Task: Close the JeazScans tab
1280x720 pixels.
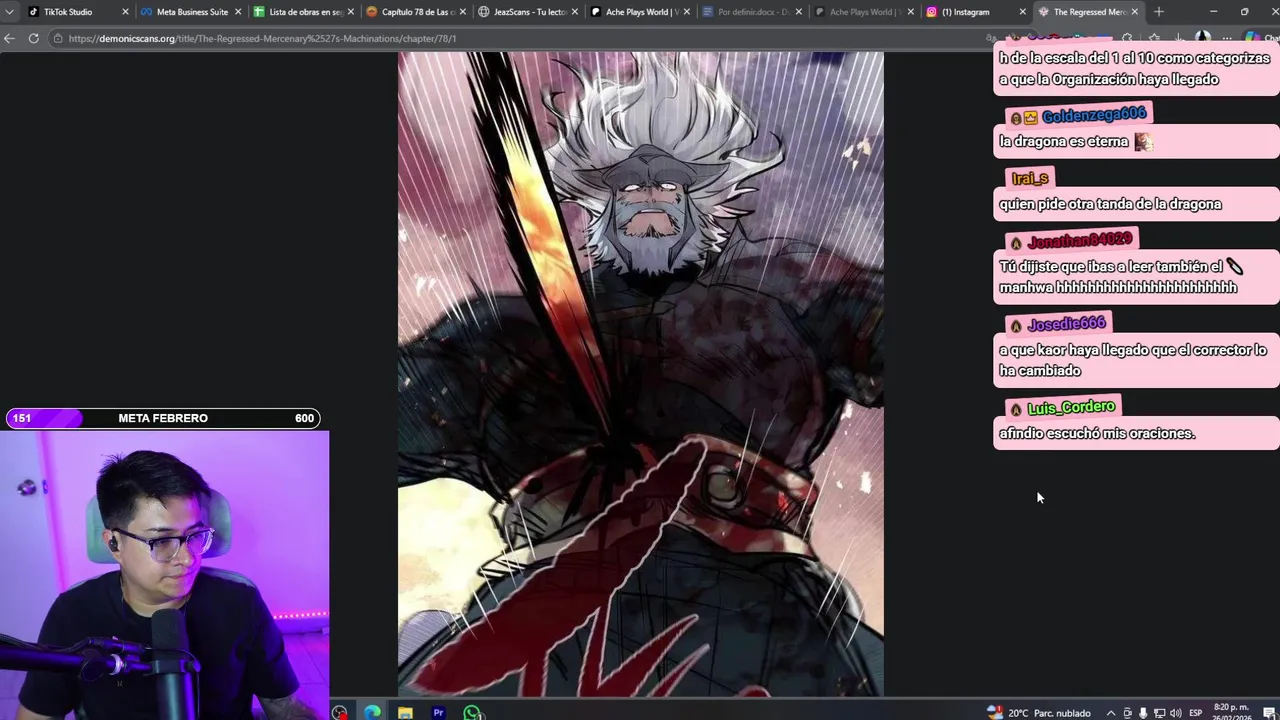Action: click(x=574, y=12)
